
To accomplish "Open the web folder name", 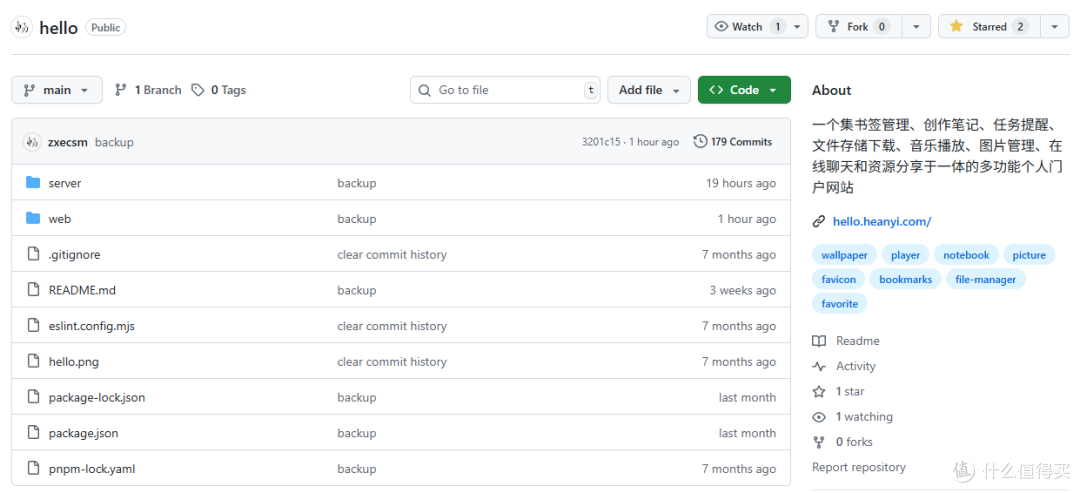I will [x=60, y=219].
